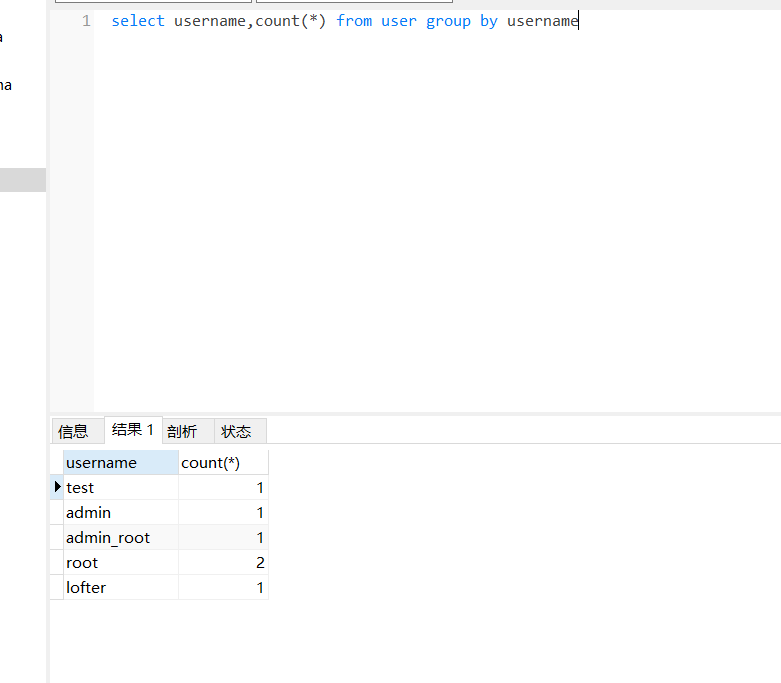Viewport: 781px width, 683px height.
Task: Click the 'select' keyword in SQL editor
Action: tap(138, 21)
